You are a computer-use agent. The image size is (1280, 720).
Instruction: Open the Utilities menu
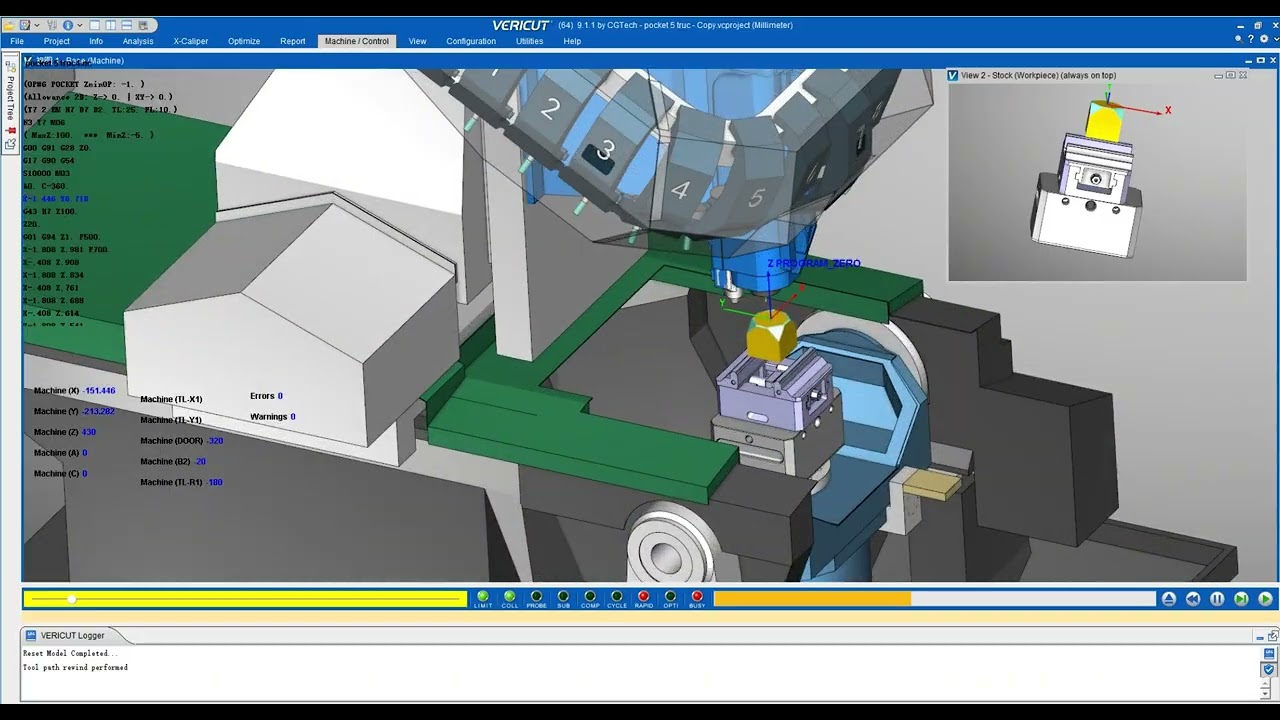click(530, 41)
